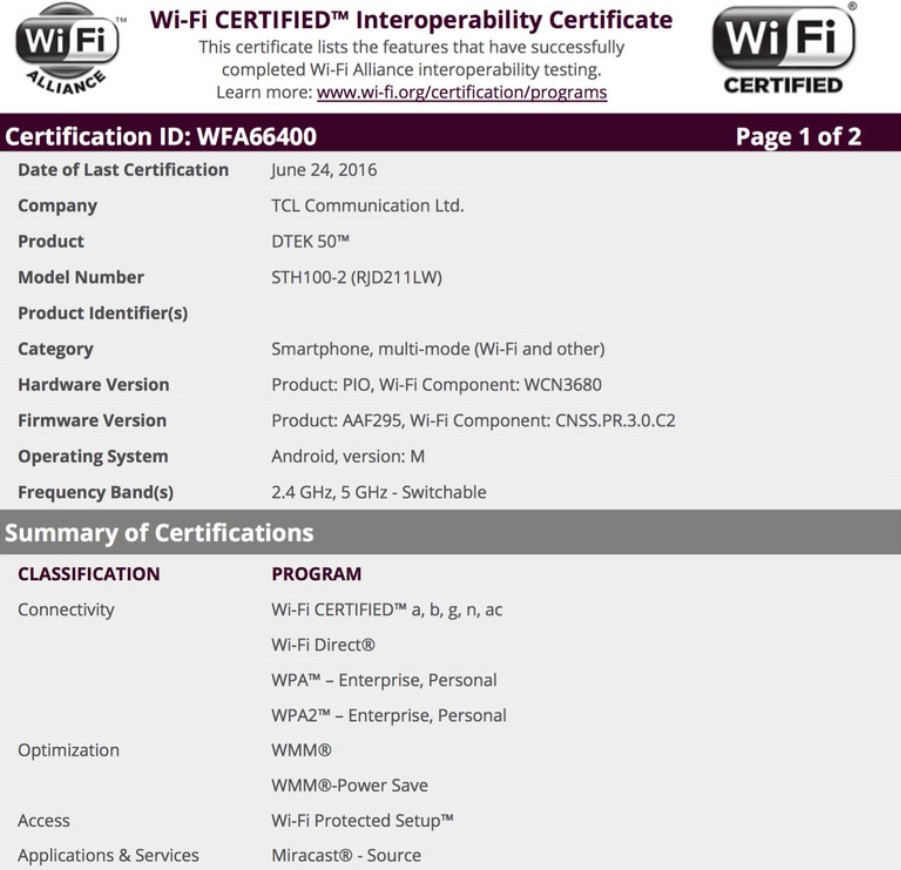Click the 'PROGRAM' column header
This screenshot has height=870, width=901.
pyautogui.click(x=316, y=574)
